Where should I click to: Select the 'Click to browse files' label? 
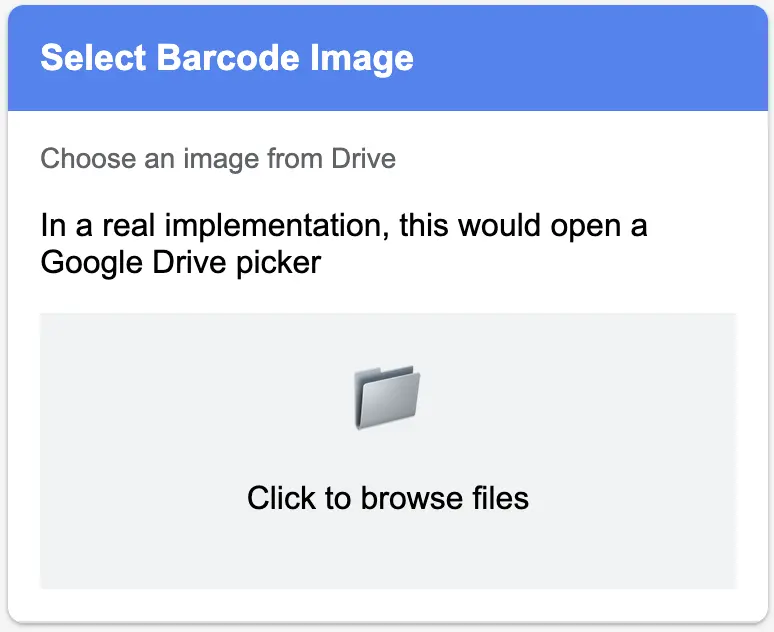tap(388, 498)
